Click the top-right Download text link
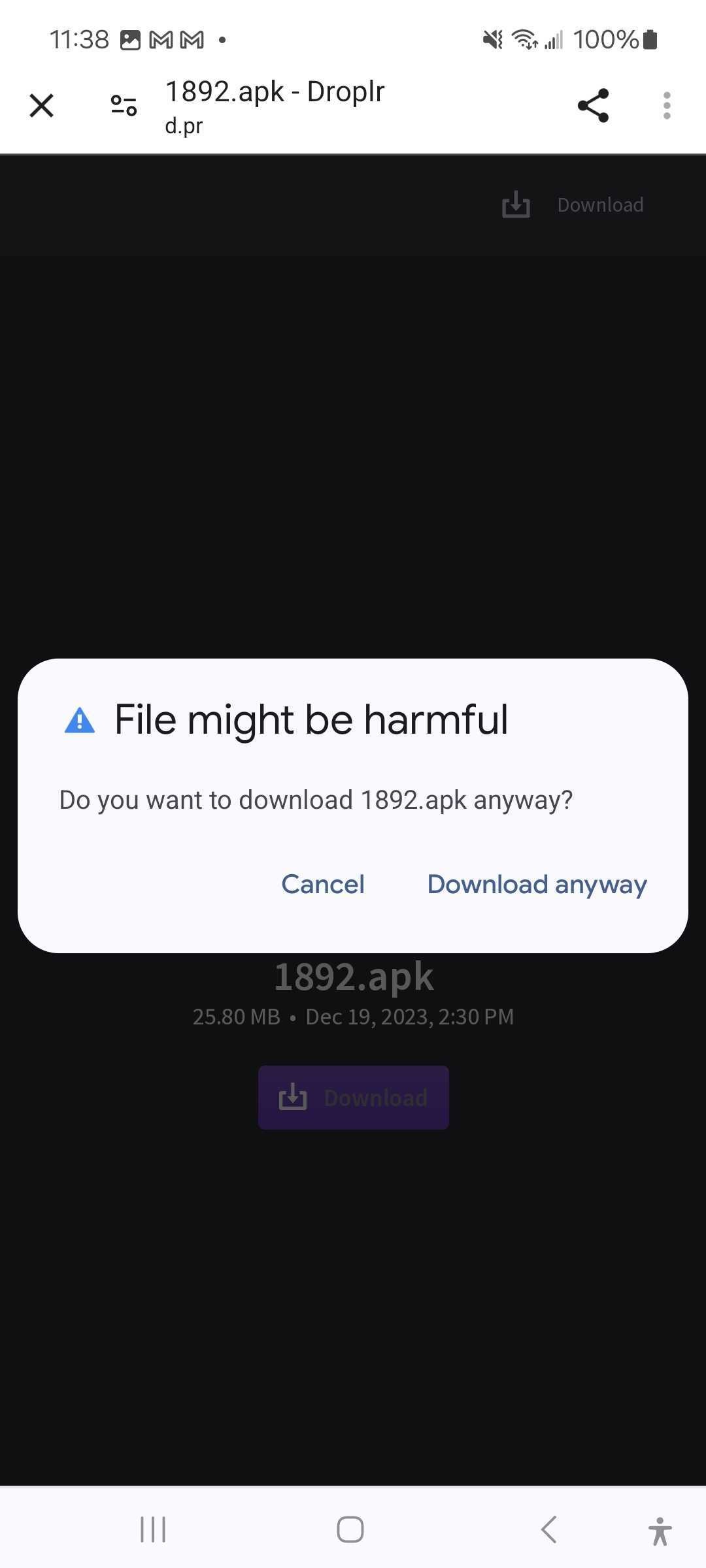 [600, 205]
